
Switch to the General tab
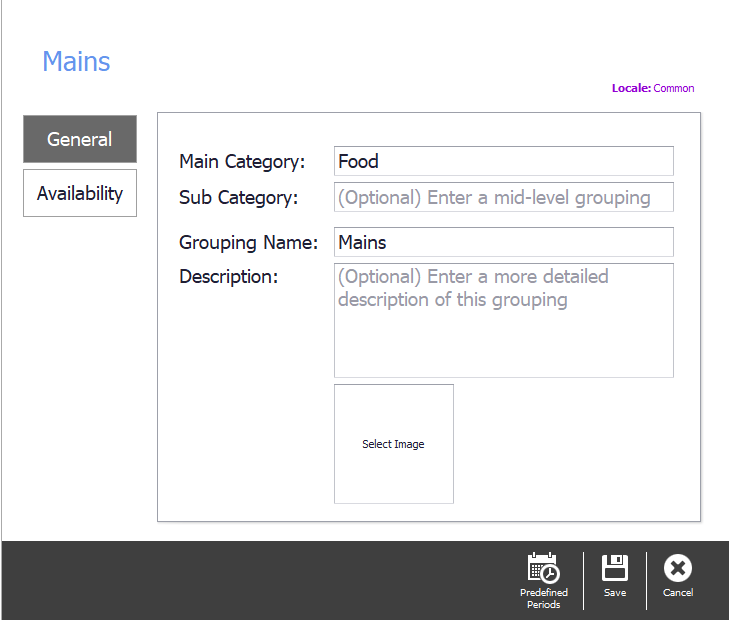pos(80,139)
